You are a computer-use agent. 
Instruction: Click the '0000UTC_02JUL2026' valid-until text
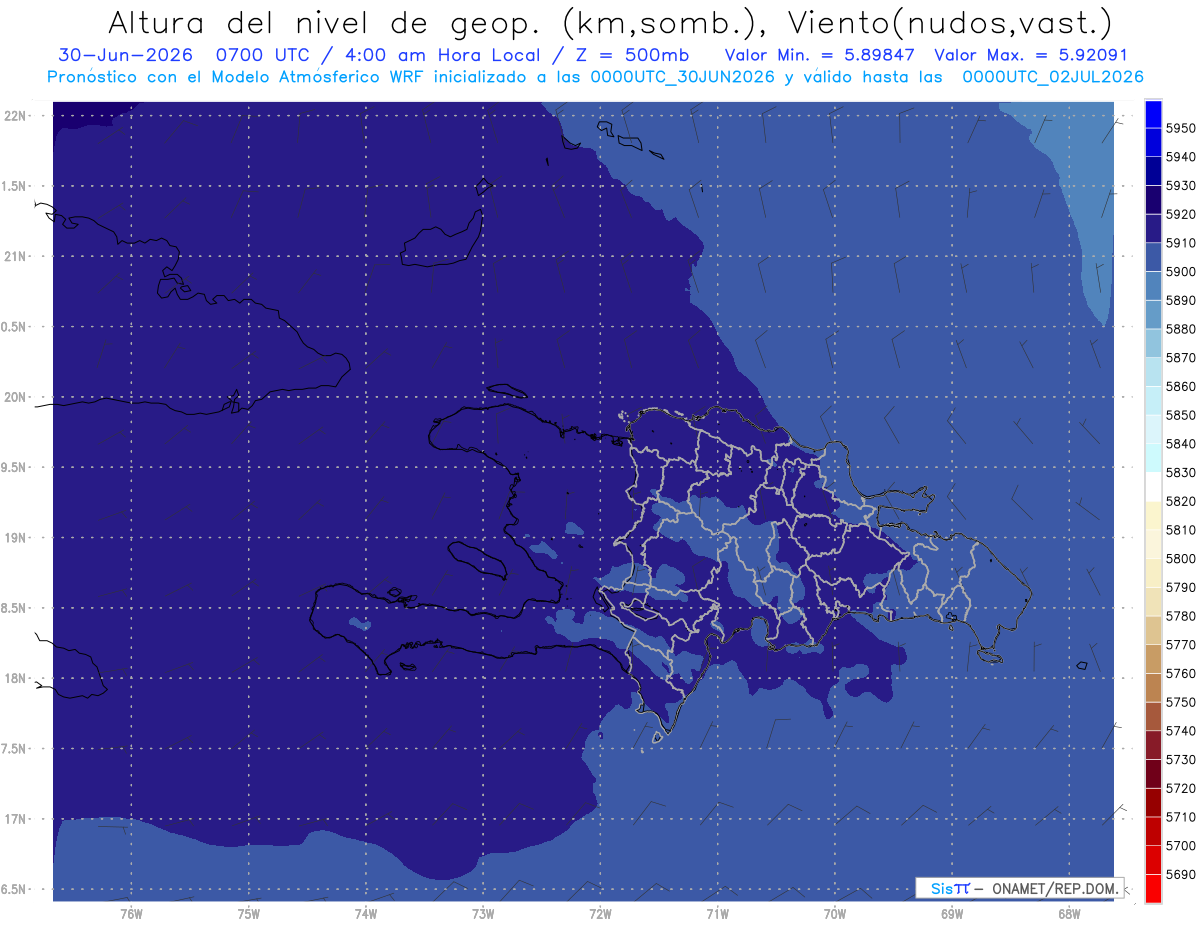coord(1053,76)
